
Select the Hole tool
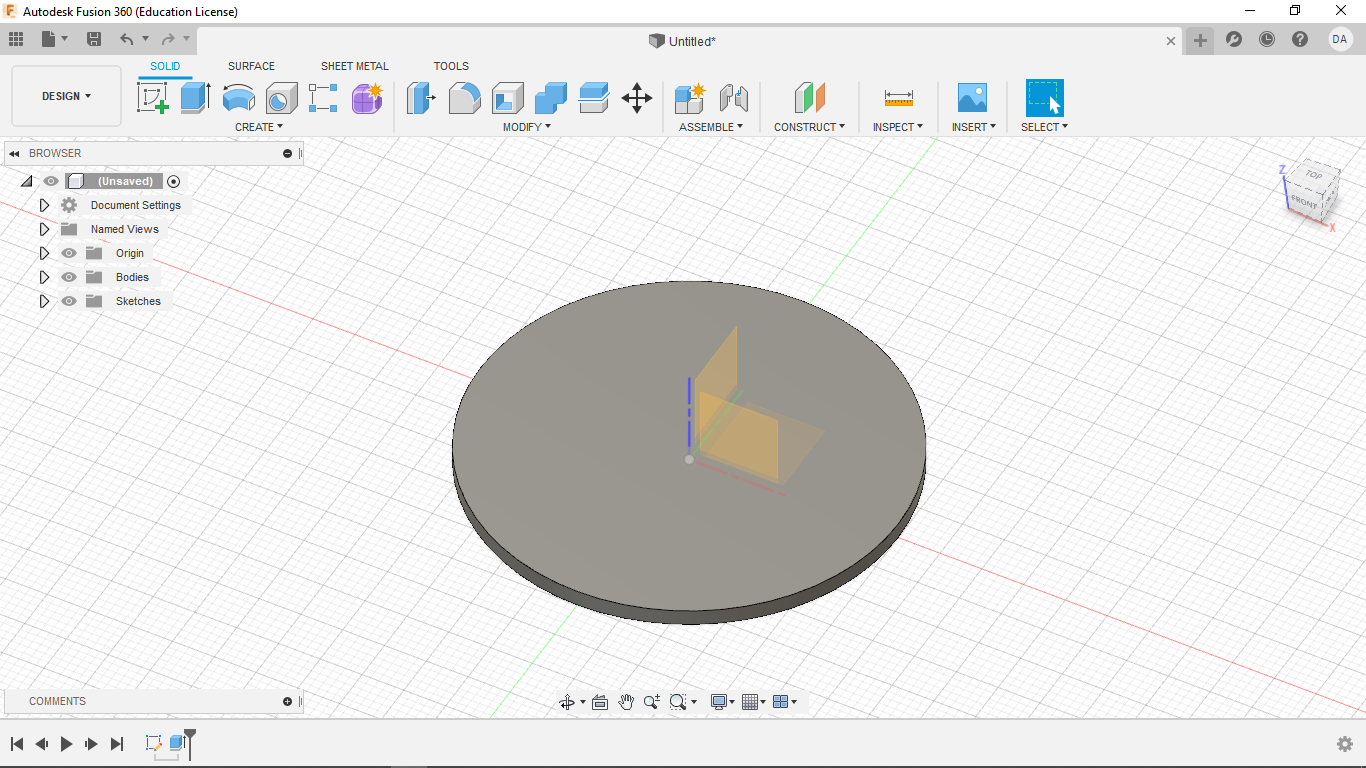coord(281,98)
